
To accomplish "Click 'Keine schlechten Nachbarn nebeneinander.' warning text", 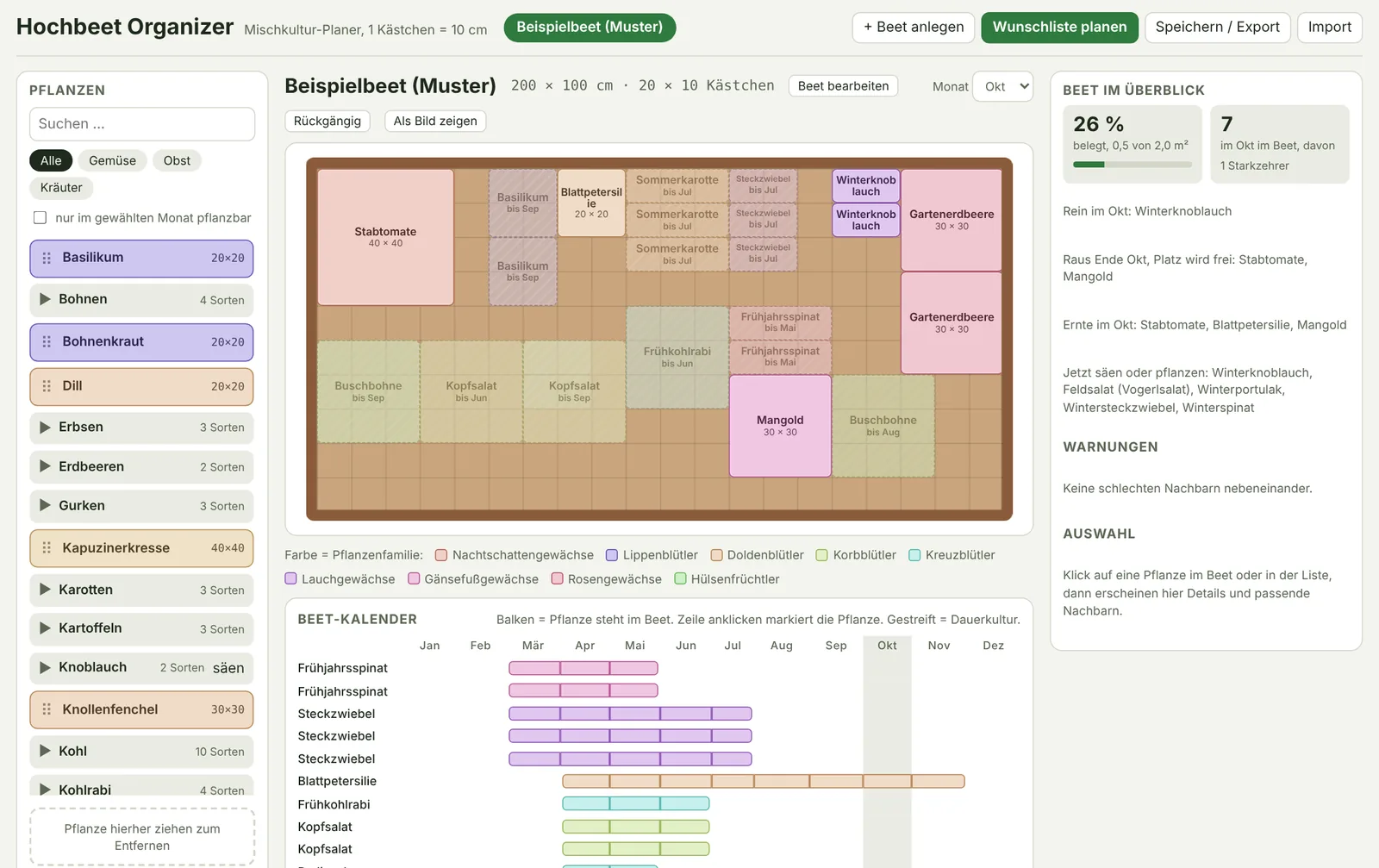I will coord(1188,488).
